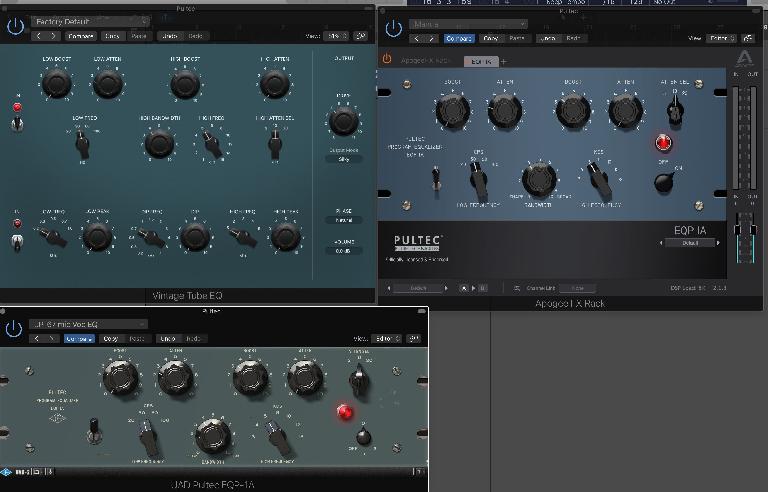Open the View size dropdown in Vintage Tube EQ
The image size is (768, 492).
coord(336,36)
